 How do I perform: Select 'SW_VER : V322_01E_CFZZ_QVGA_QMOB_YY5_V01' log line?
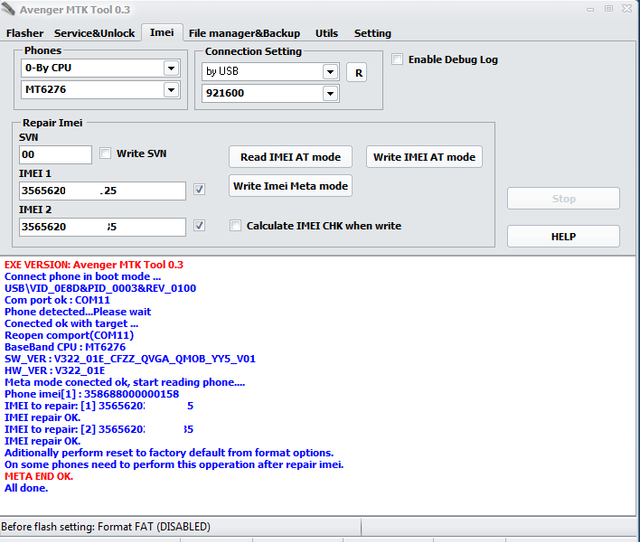pyautogui.click(x=130, y=359)
